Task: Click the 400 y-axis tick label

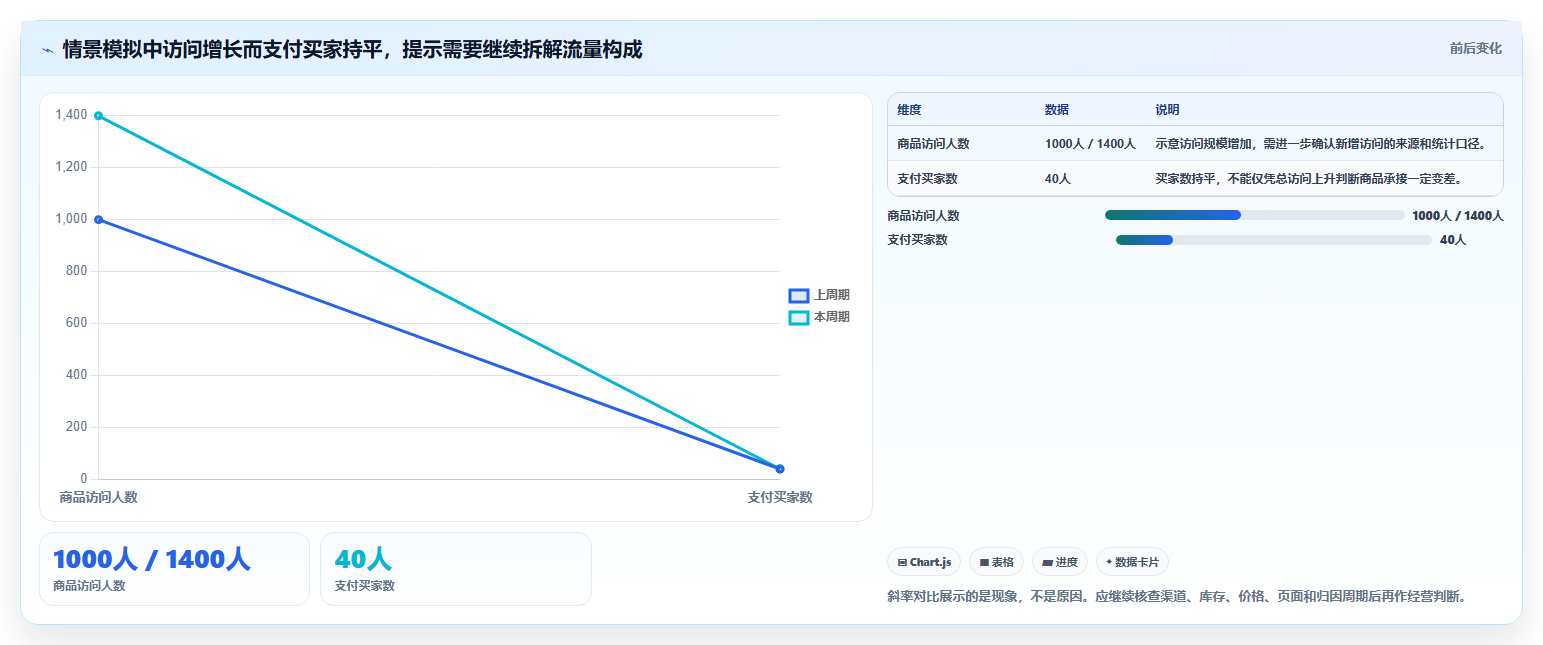Action: 77,375
